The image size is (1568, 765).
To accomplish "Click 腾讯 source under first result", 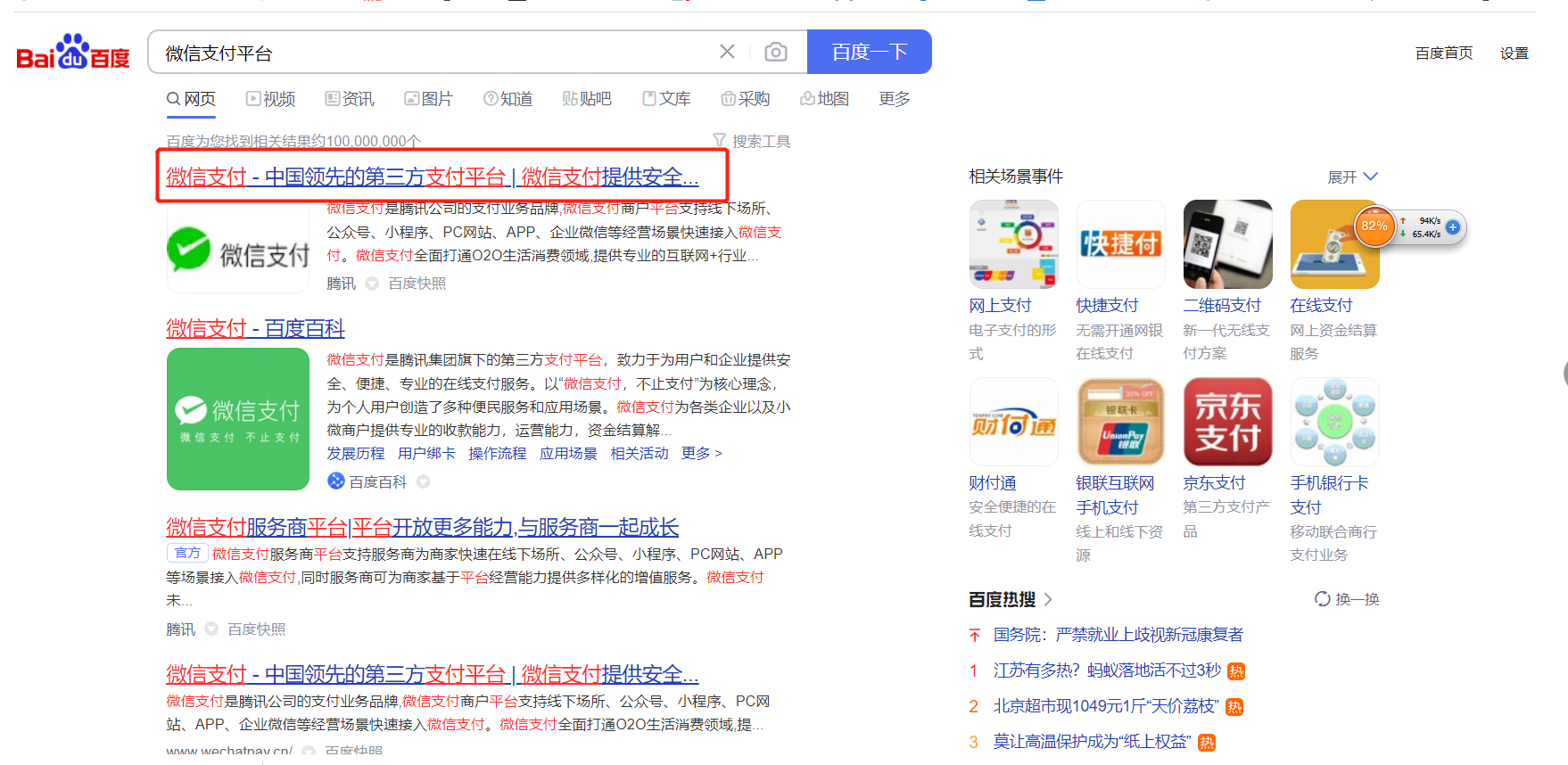I will [342, 284].
